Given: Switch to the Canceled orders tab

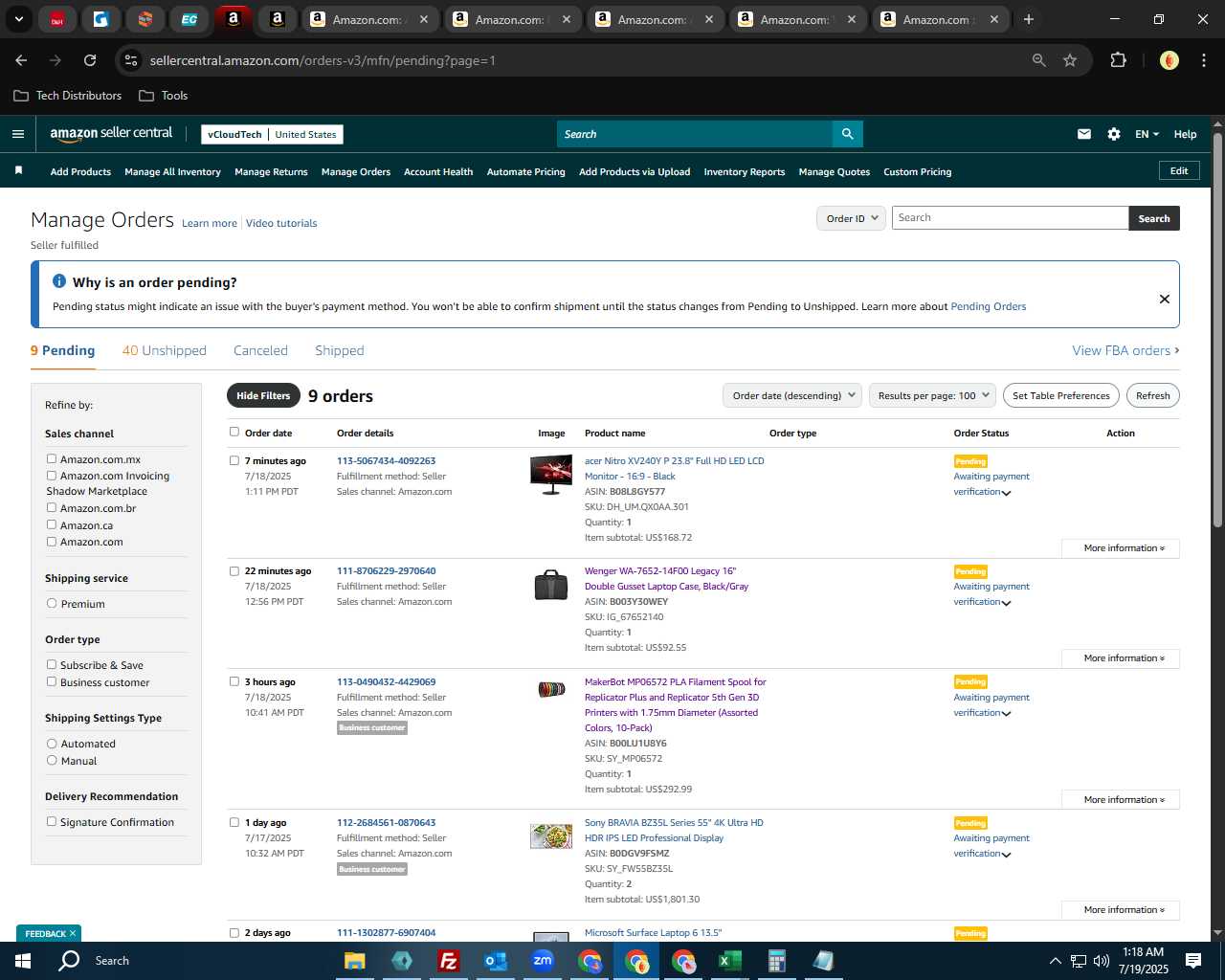Looking at the screenshot, I should point(260,350).
